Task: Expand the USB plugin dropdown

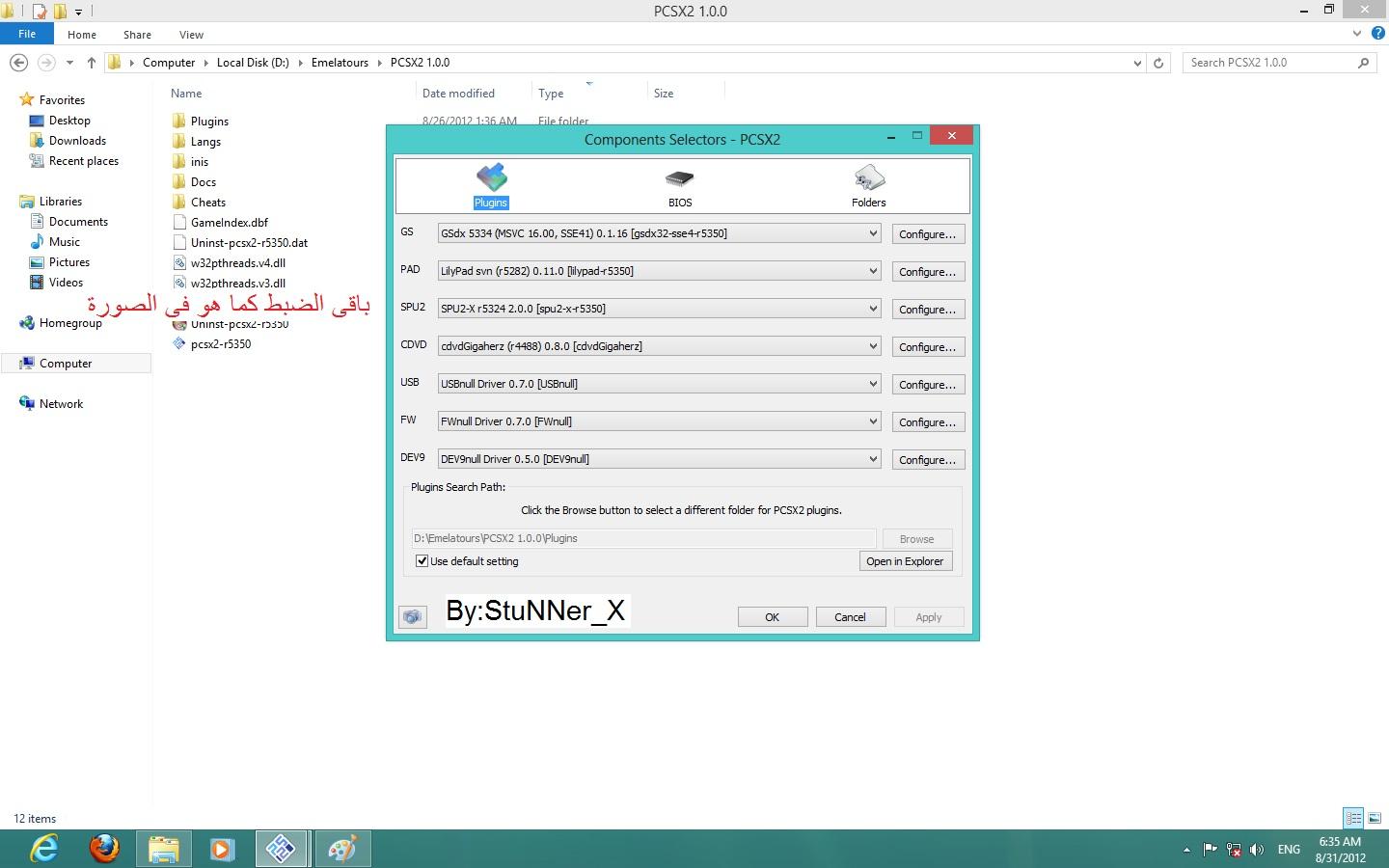Action: click(x=872, y=384)
